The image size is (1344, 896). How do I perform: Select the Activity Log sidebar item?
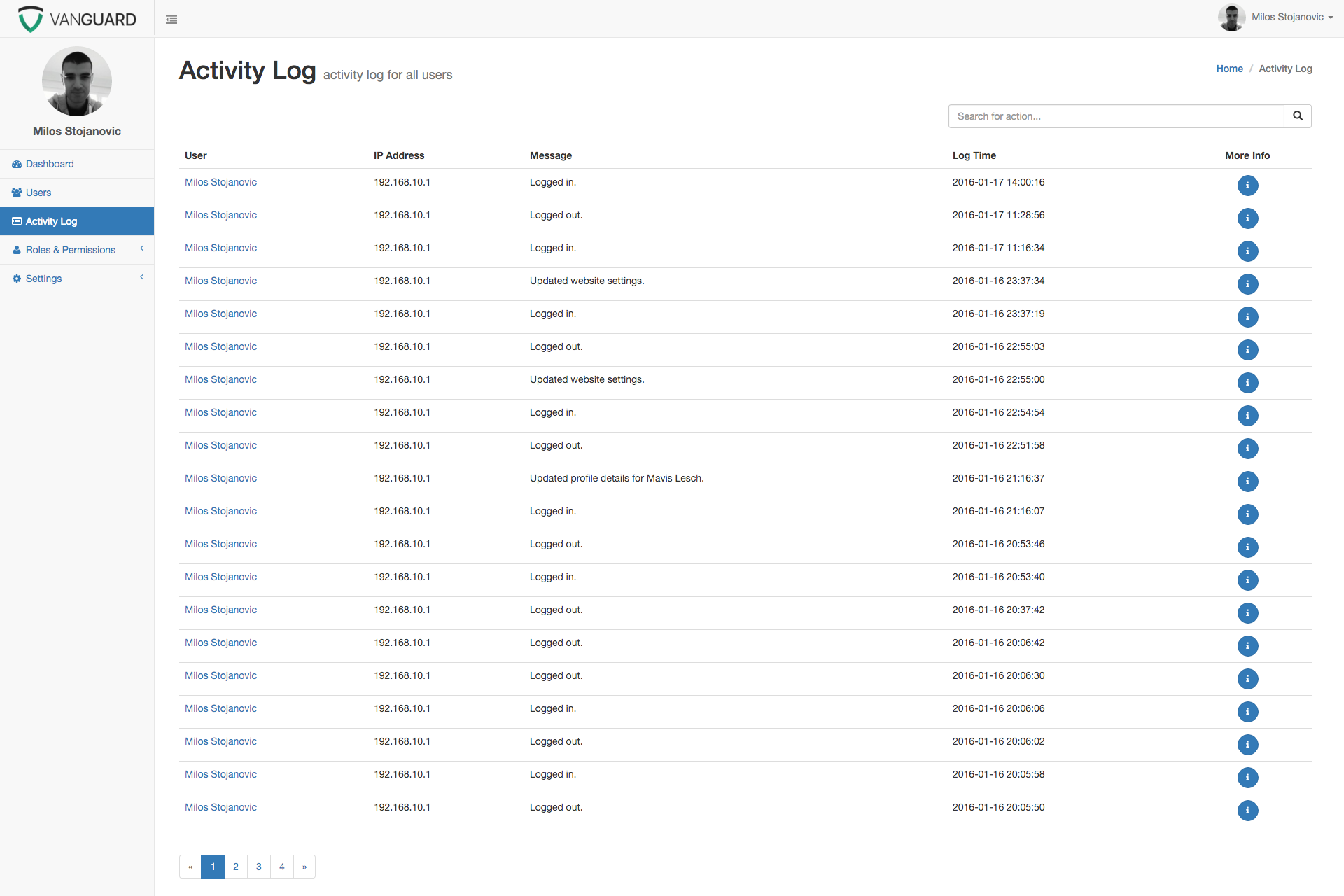pos(51,221)
